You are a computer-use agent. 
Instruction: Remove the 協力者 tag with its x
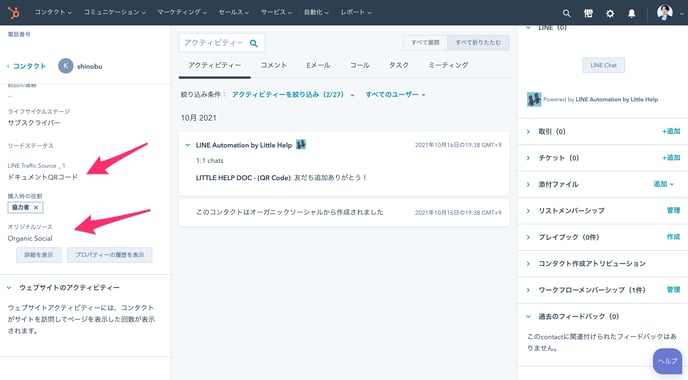36,207
